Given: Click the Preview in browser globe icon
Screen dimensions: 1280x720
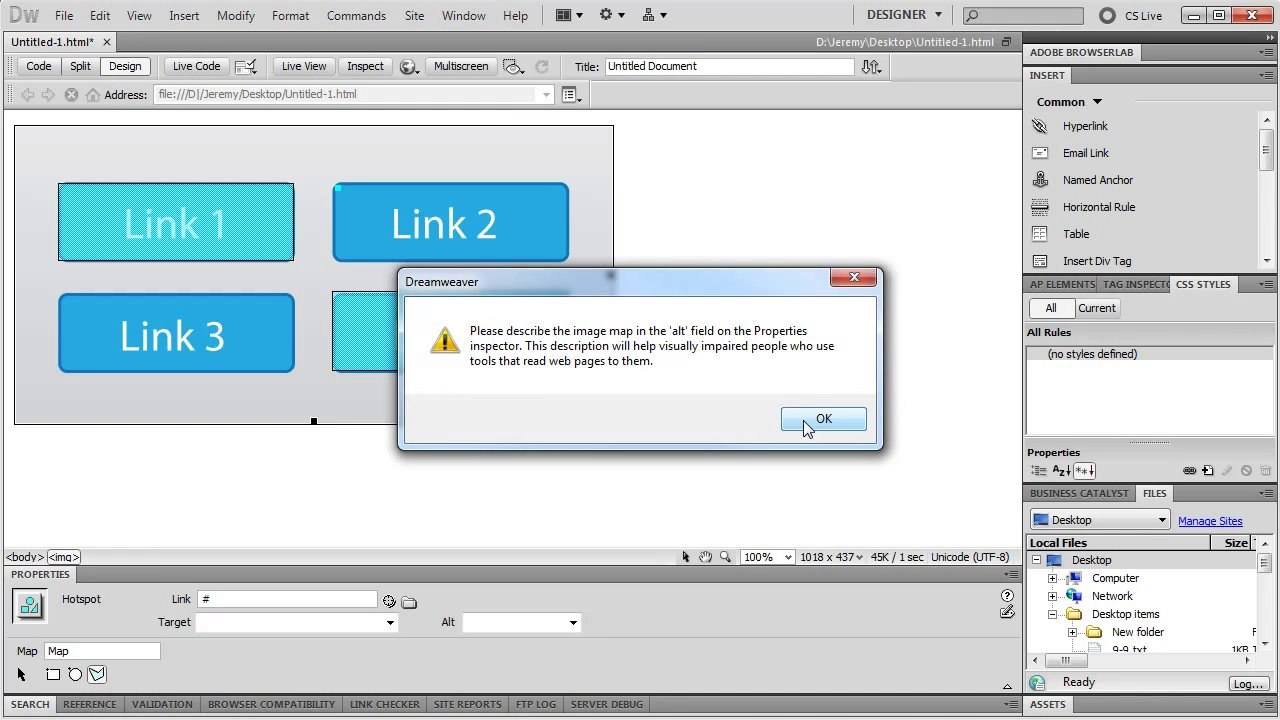Looking at the screenshot, I should (x=409, y=67).
